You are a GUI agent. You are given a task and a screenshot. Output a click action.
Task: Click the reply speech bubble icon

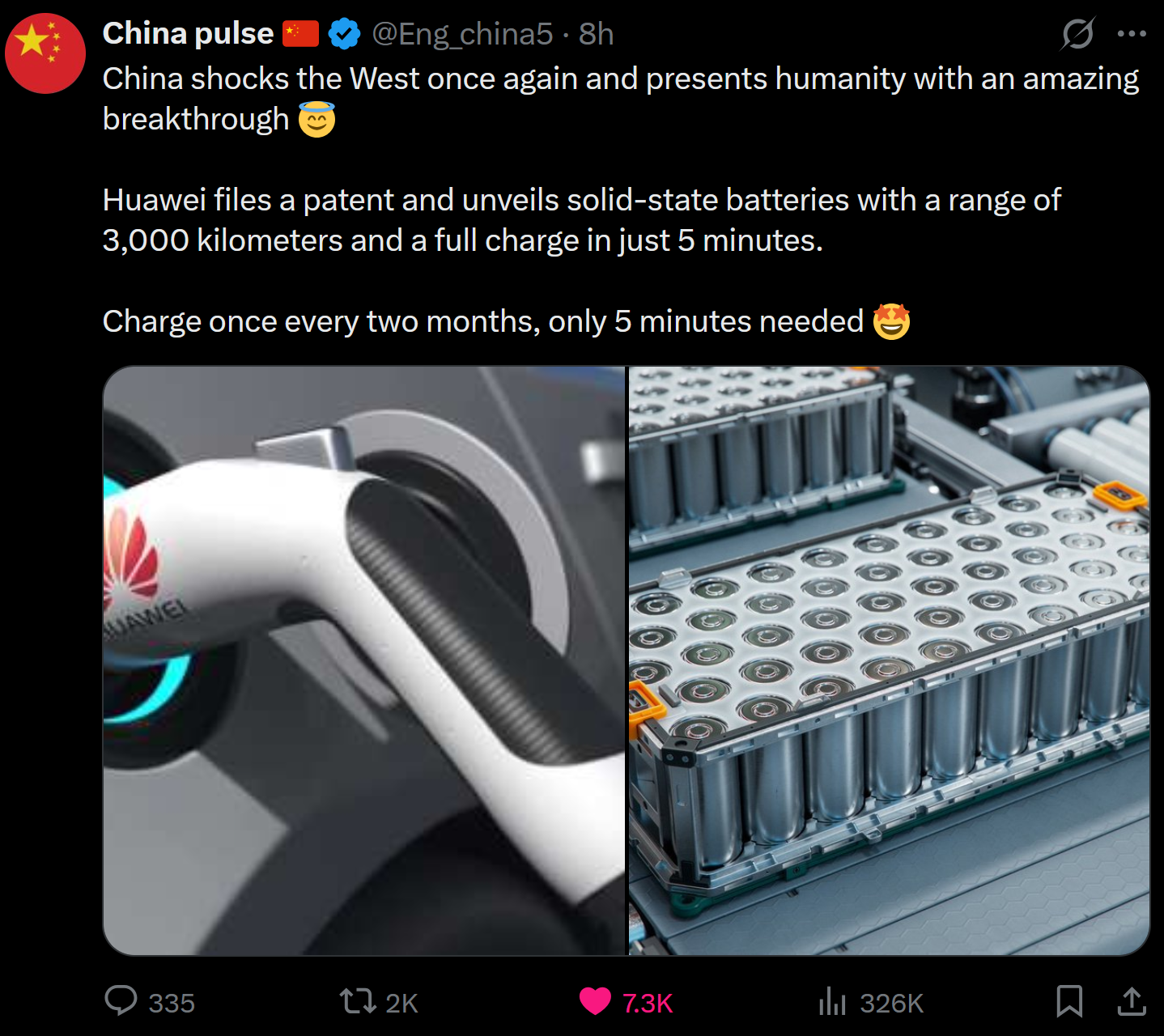coord(121,1001)
